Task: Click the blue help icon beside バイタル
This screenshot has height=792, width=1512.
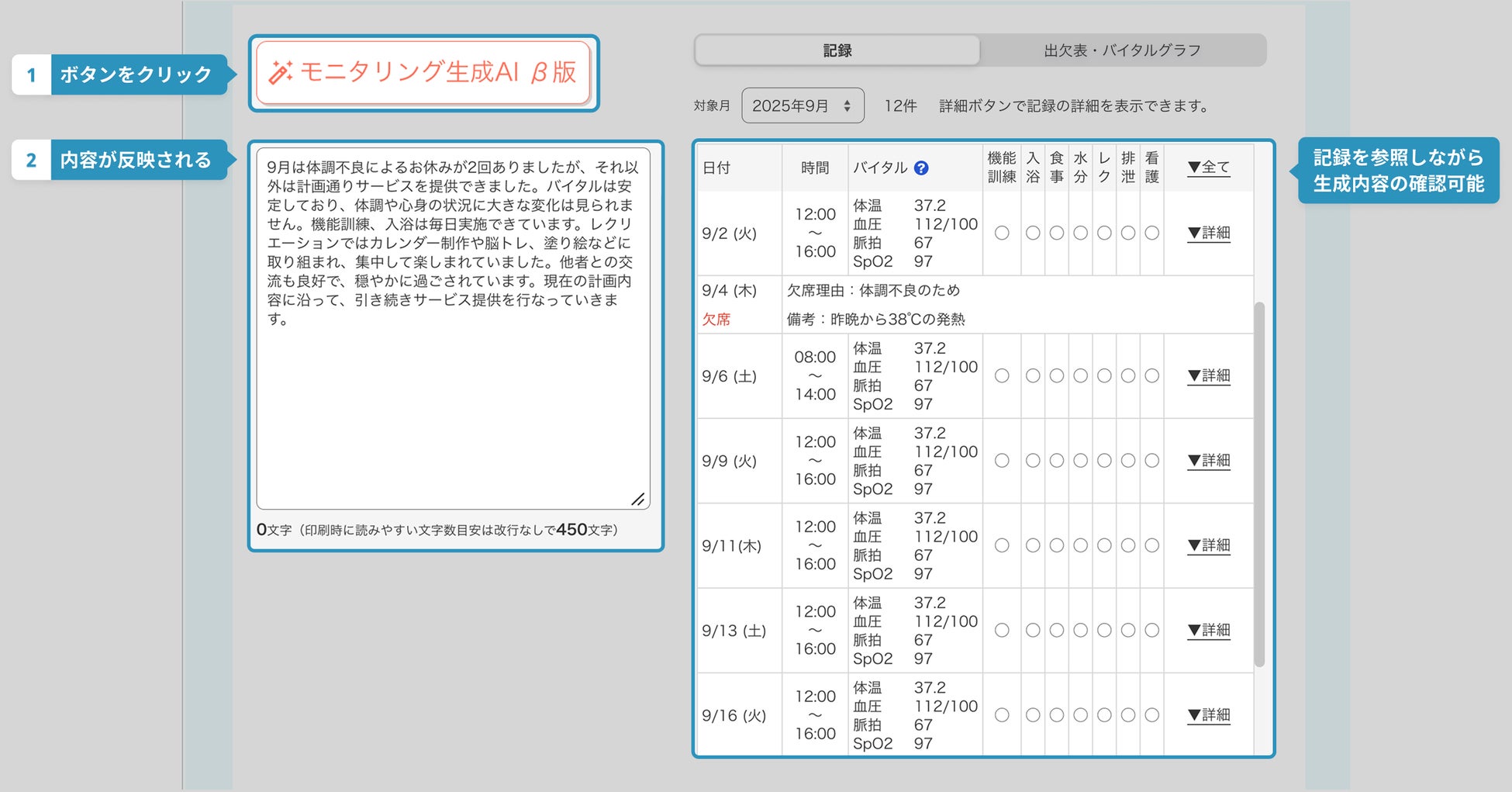Action: (x=921, y=168)
